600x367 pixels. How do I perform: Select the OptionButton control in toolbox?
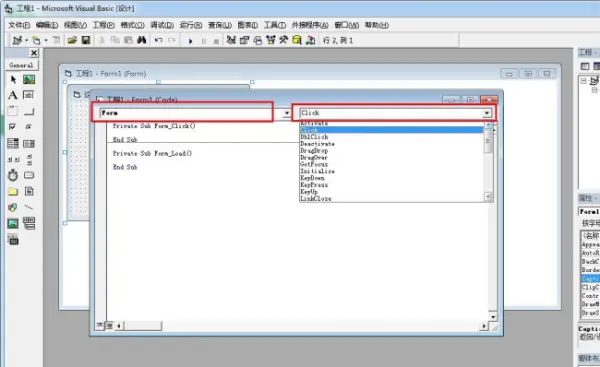coord(29,127)
